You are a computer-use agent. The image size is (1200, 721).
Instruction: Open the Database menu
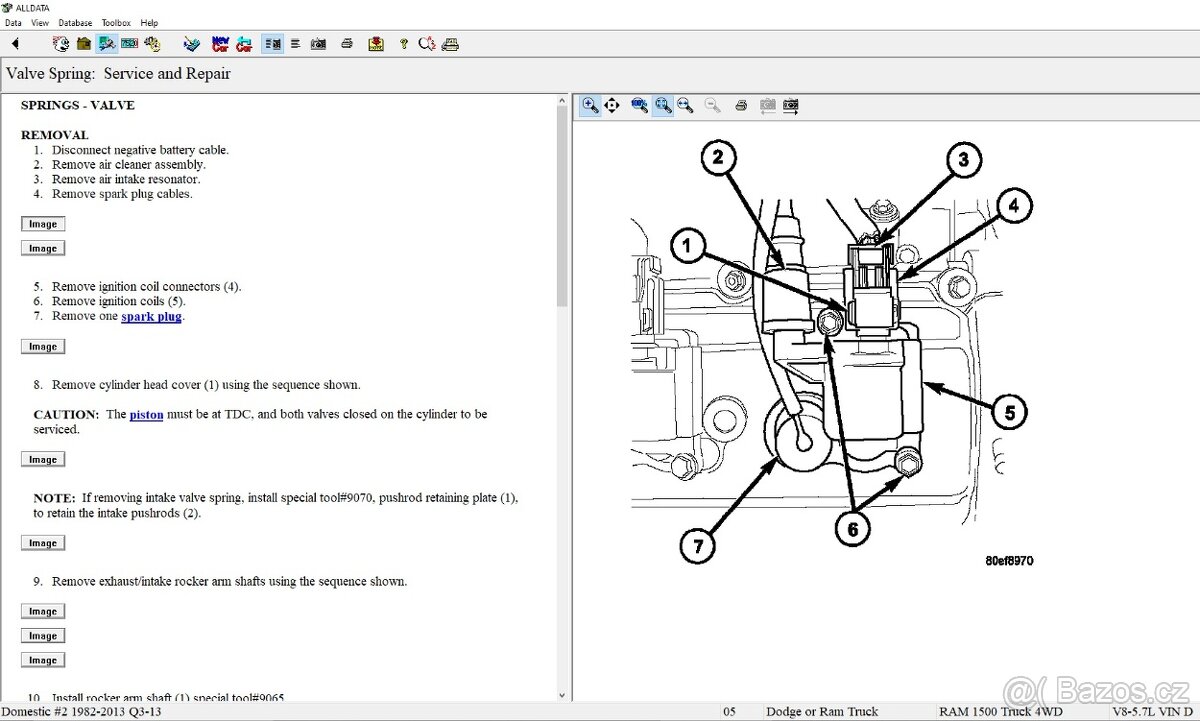(x=74, y=22)
